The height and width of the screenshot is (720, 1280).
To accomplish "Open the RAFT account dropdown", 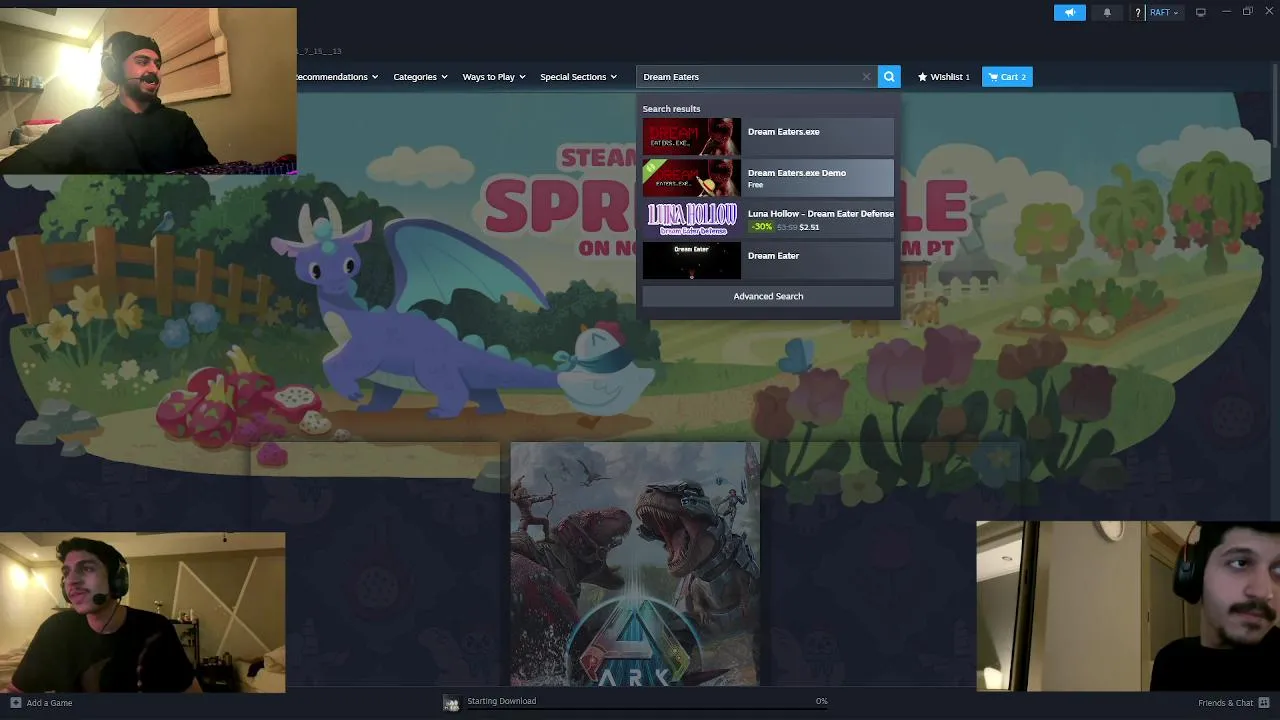I will (1164, 12).
